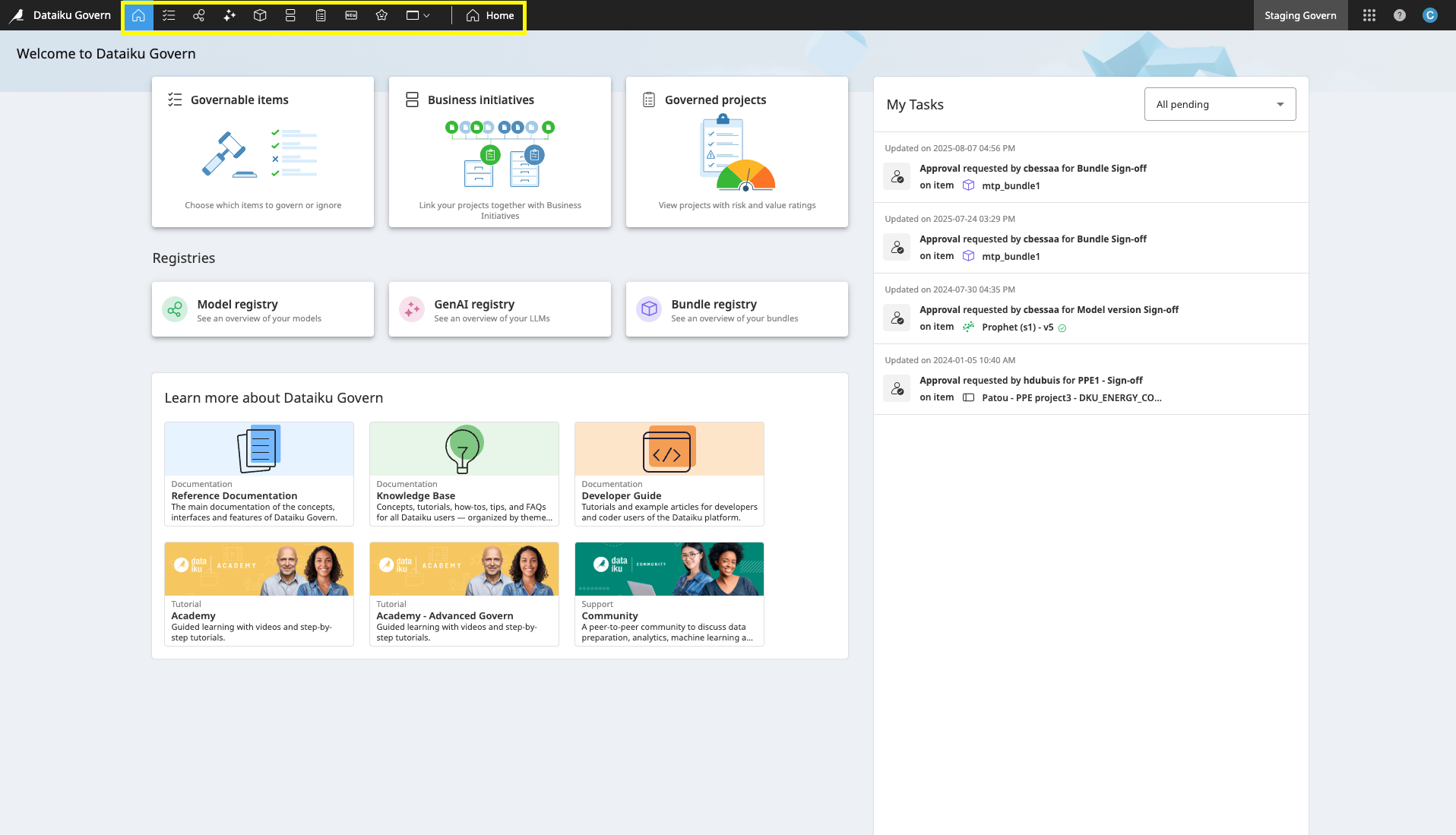Click the Staging Govern instance label
Image resolution: width=1456 pixels, height=835 pixels.
1299,15
